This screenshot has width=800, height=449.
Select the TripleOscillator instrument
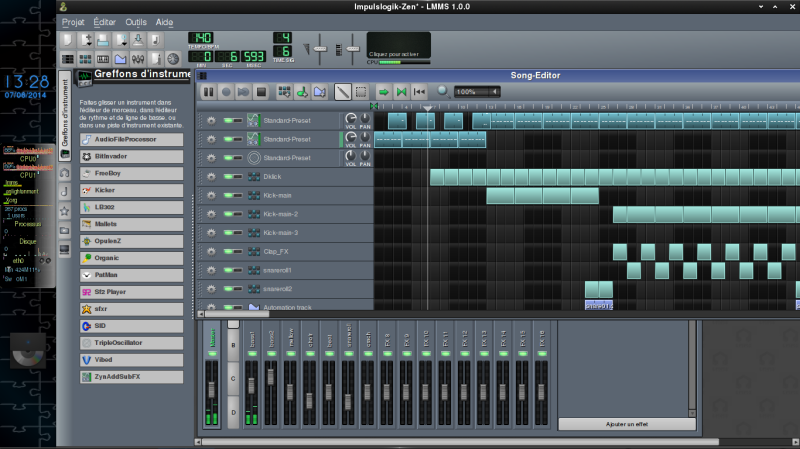(132, 342)
